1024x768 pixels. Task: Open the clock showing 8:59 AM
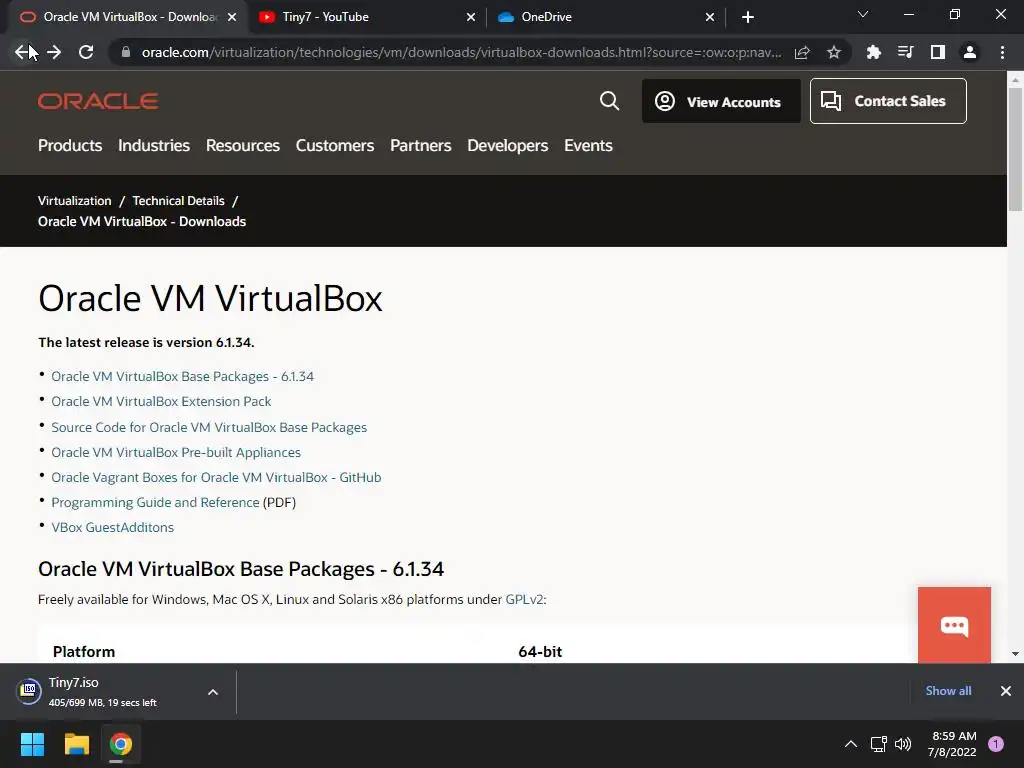(952, 744)
